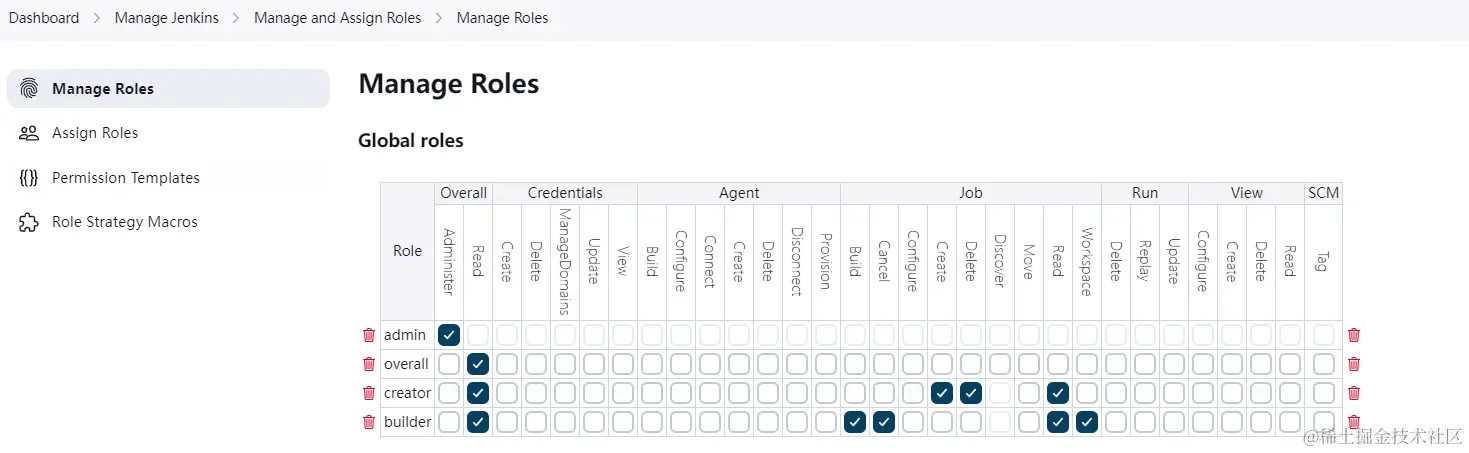This screenshot has width=1469, height=453.
Task: Navigate to Manage and Assign Roles breadcrumb
Action: point(338,18)
